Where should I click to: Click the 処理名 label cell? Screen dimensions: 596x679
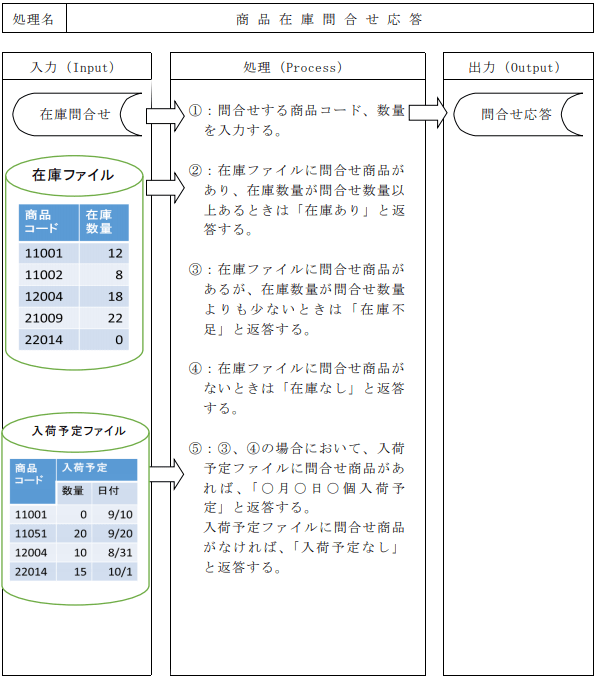click(34, 19)
